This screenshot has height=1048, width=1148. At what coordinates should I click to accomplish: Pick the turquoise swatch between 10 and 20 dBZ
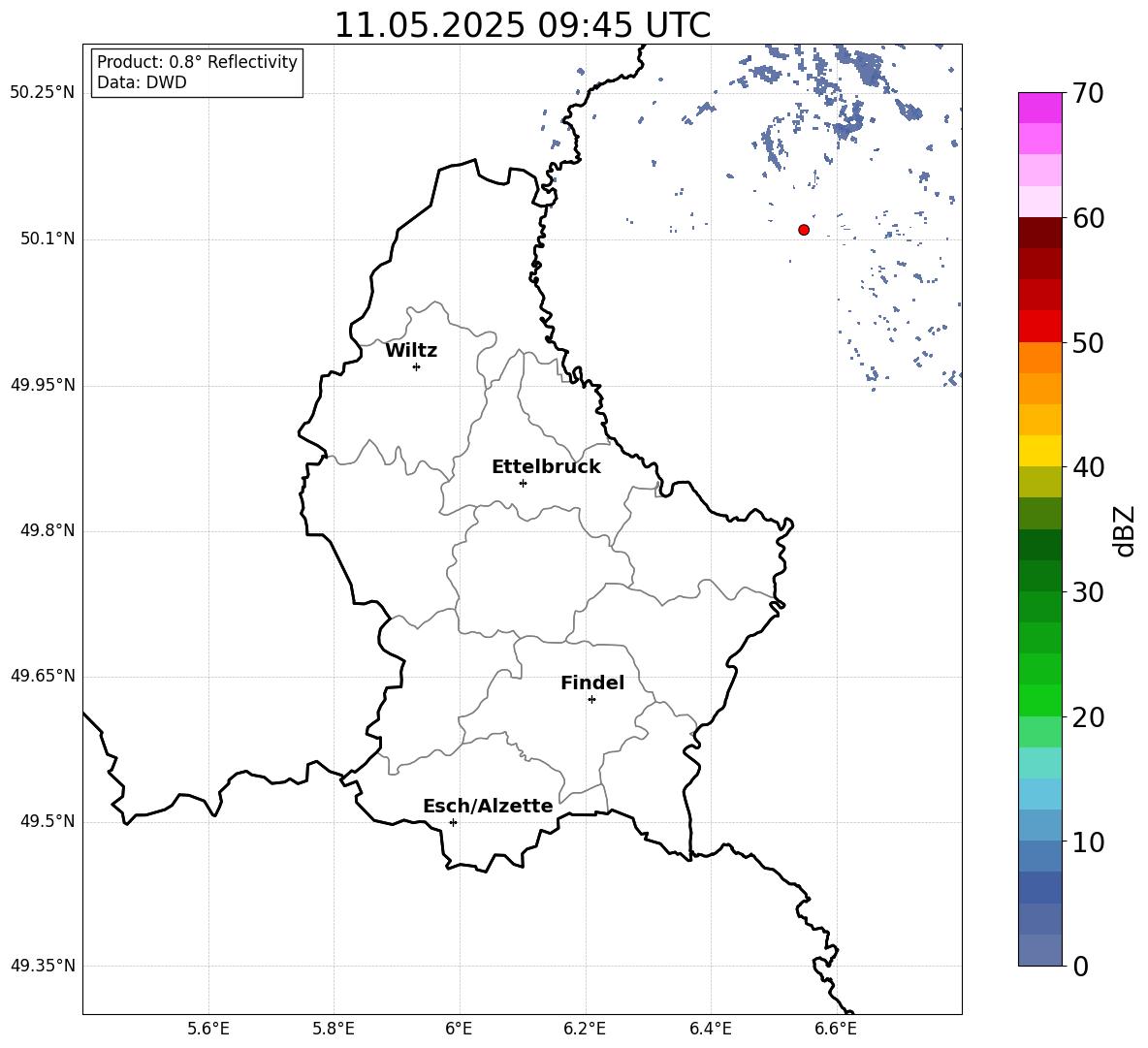(1040, 763)
